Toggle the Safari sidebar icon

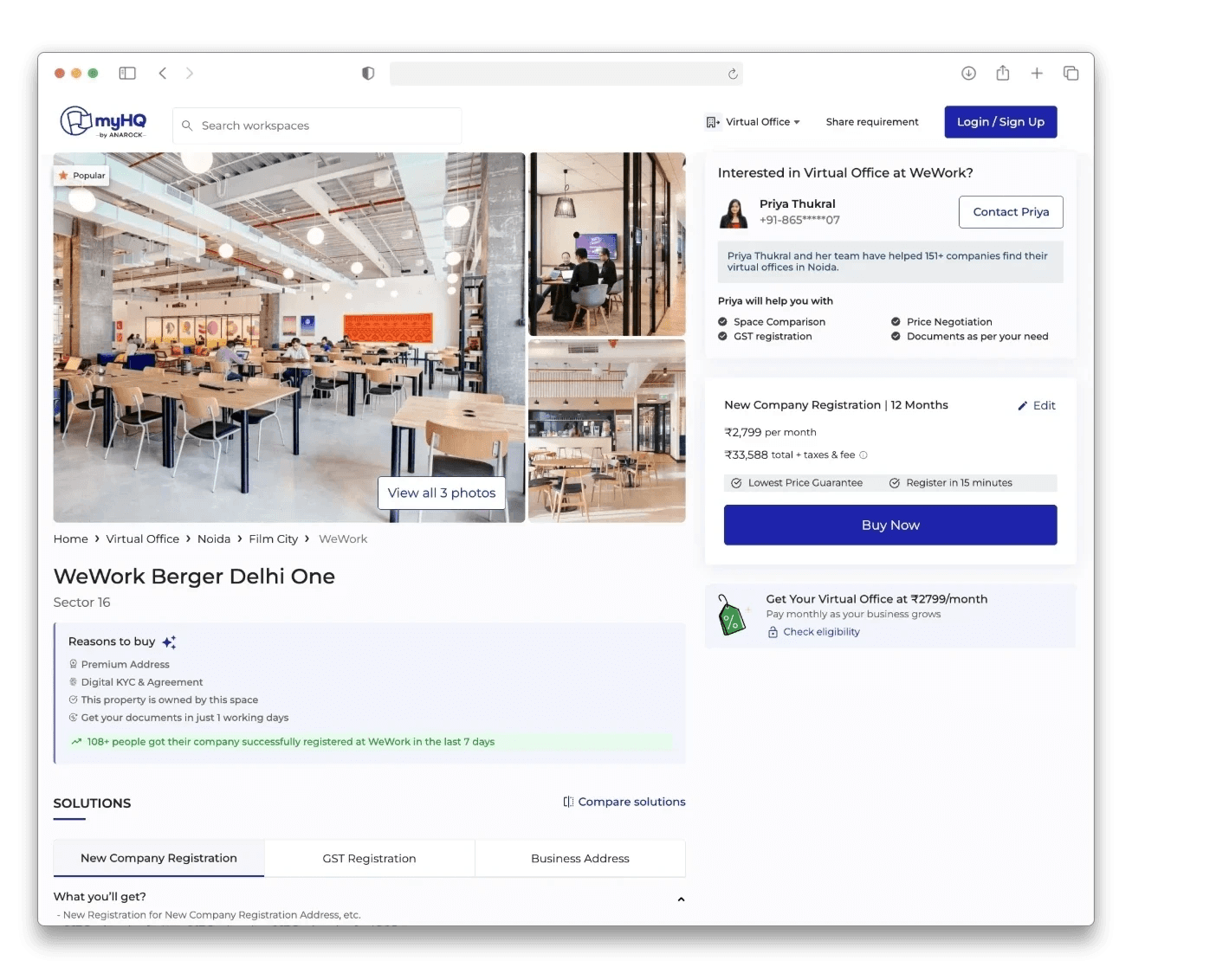(x=127, y=74)
